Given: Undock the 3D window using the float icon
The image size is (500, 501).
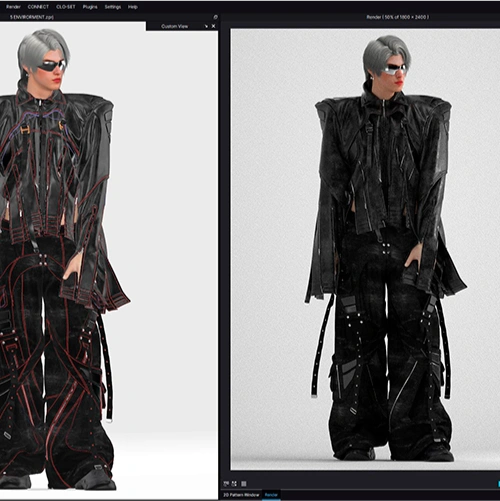Looking at the screenshot, I should tap(215, 17).
